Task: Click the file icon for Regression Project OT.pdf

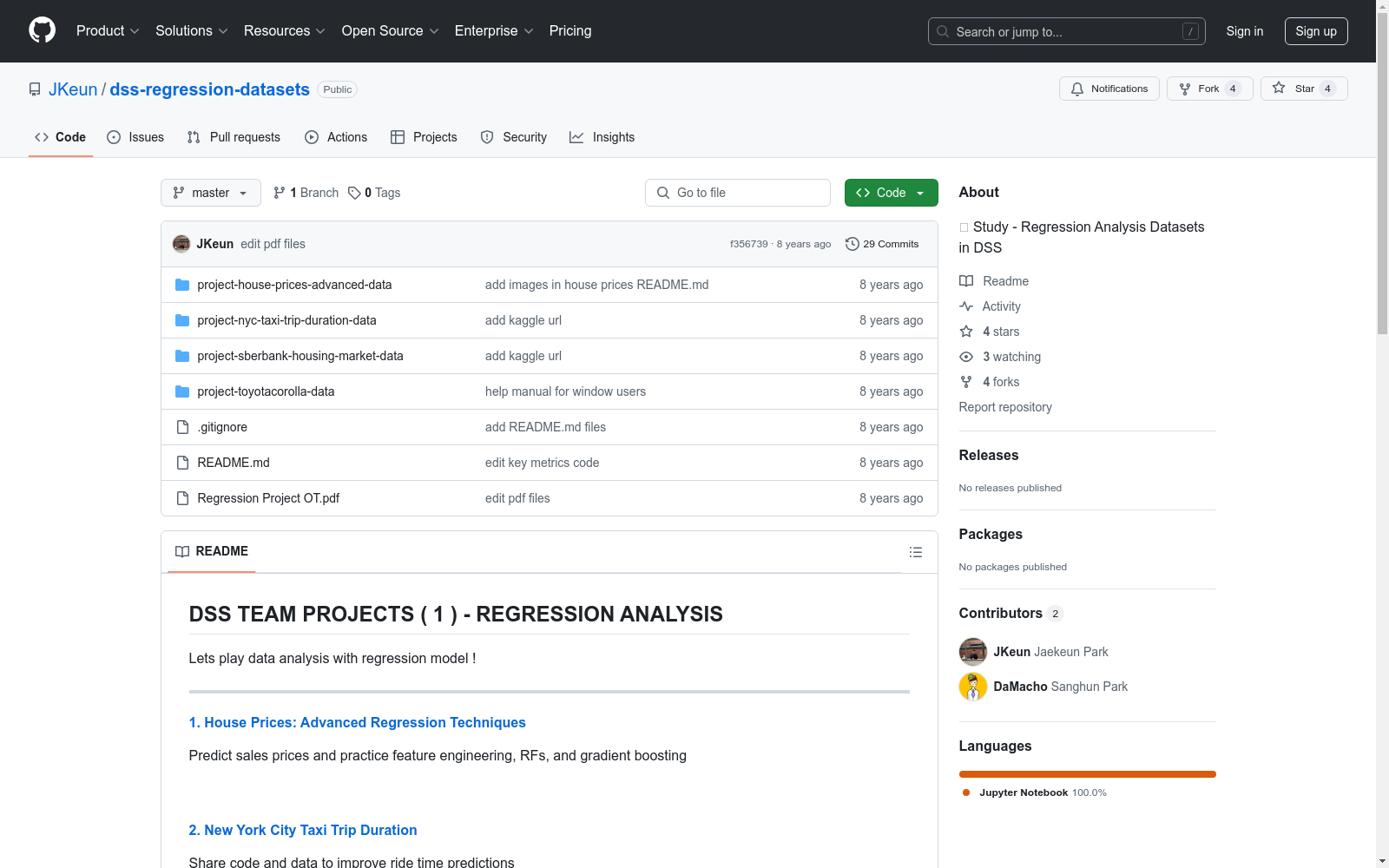Action: pyautogui.click(x=182, y=498)
